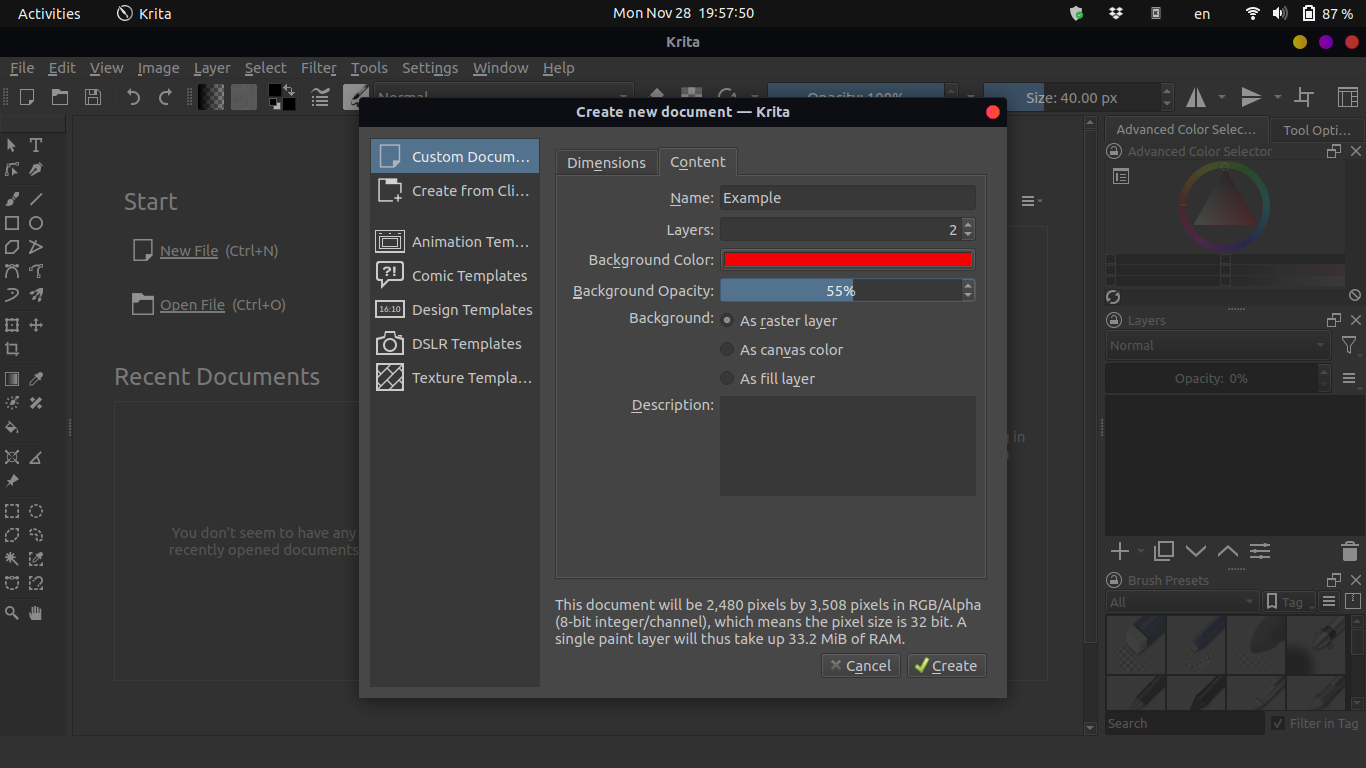Screen dimensions: 1366x768
Task: Open the All tags dropdown in Brush Presets
Action: point(1182,601)
